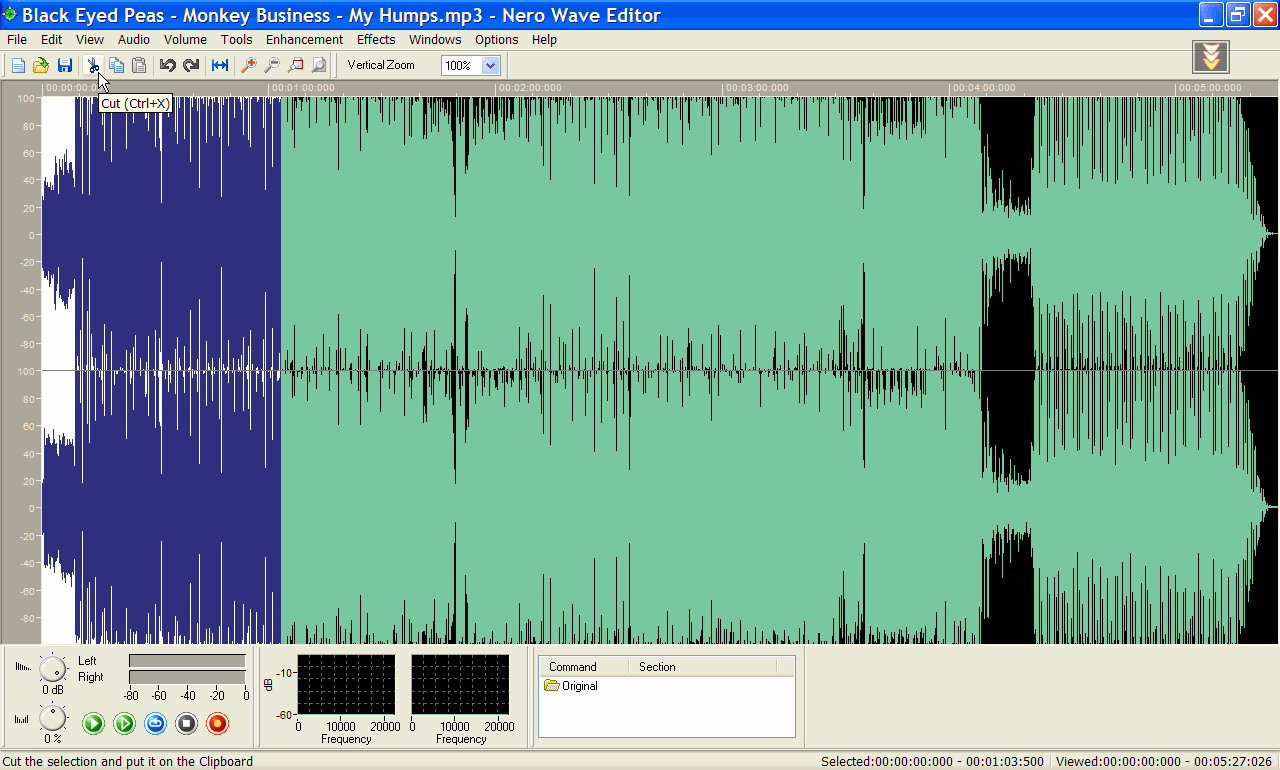Click the 00:05:00:000 timeline marker
1280x770 pixels.
click(1210, 88)
